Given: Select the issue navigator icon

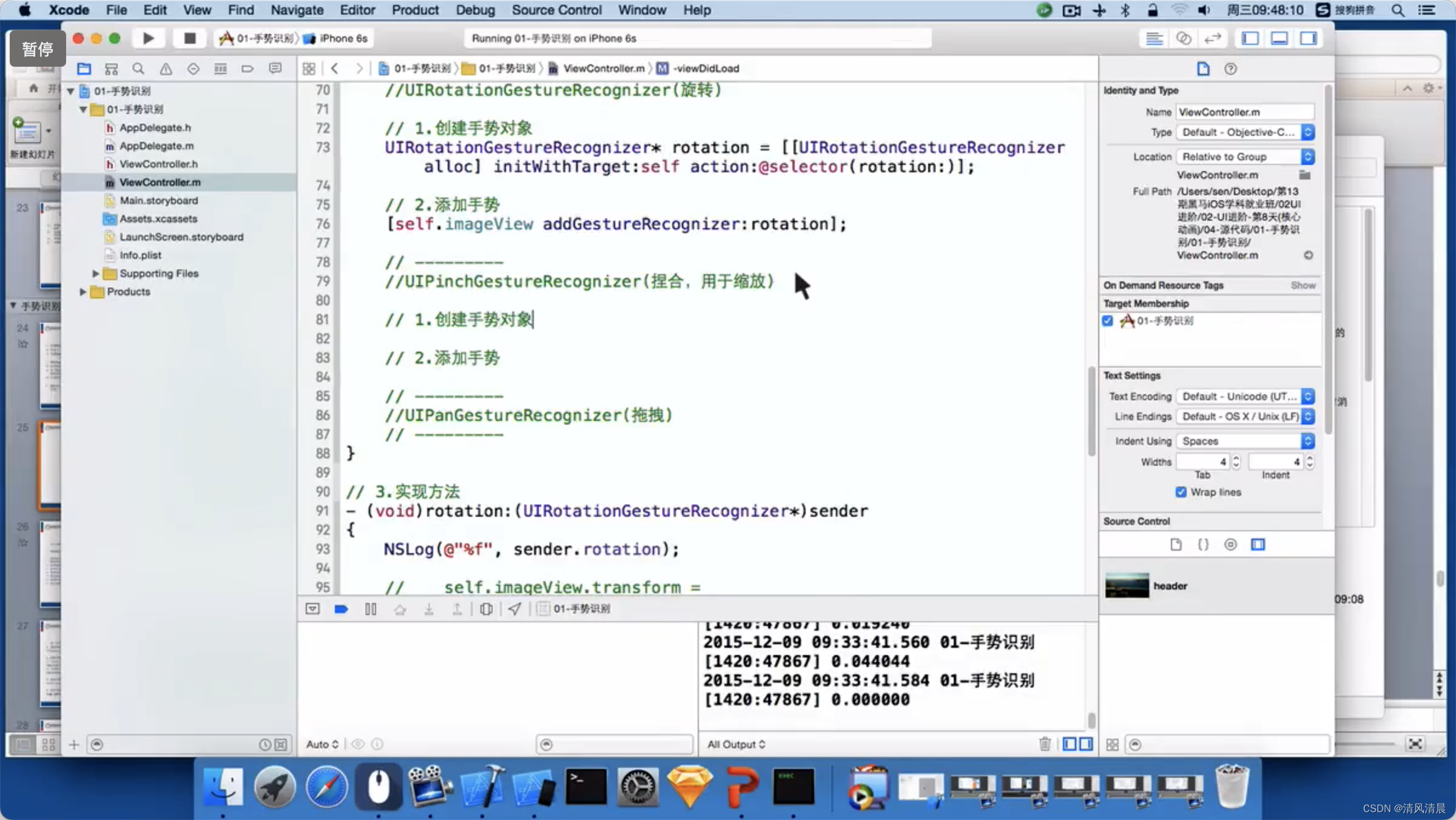Looking at the screenshot, I should click(165, 67).
